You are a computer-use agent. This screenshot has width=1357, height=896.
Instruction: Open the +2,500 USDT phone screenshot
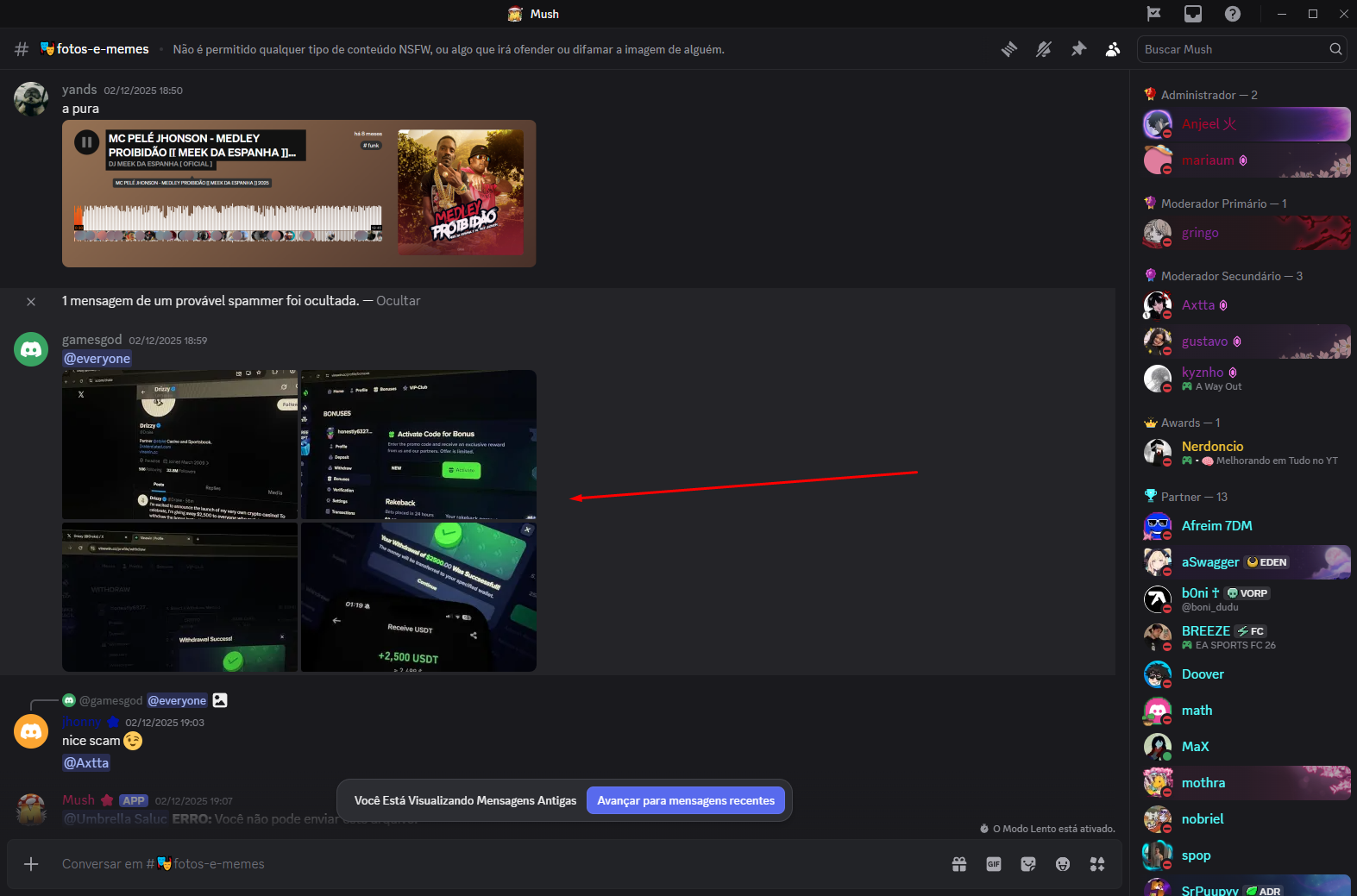(x=418, y=597)
